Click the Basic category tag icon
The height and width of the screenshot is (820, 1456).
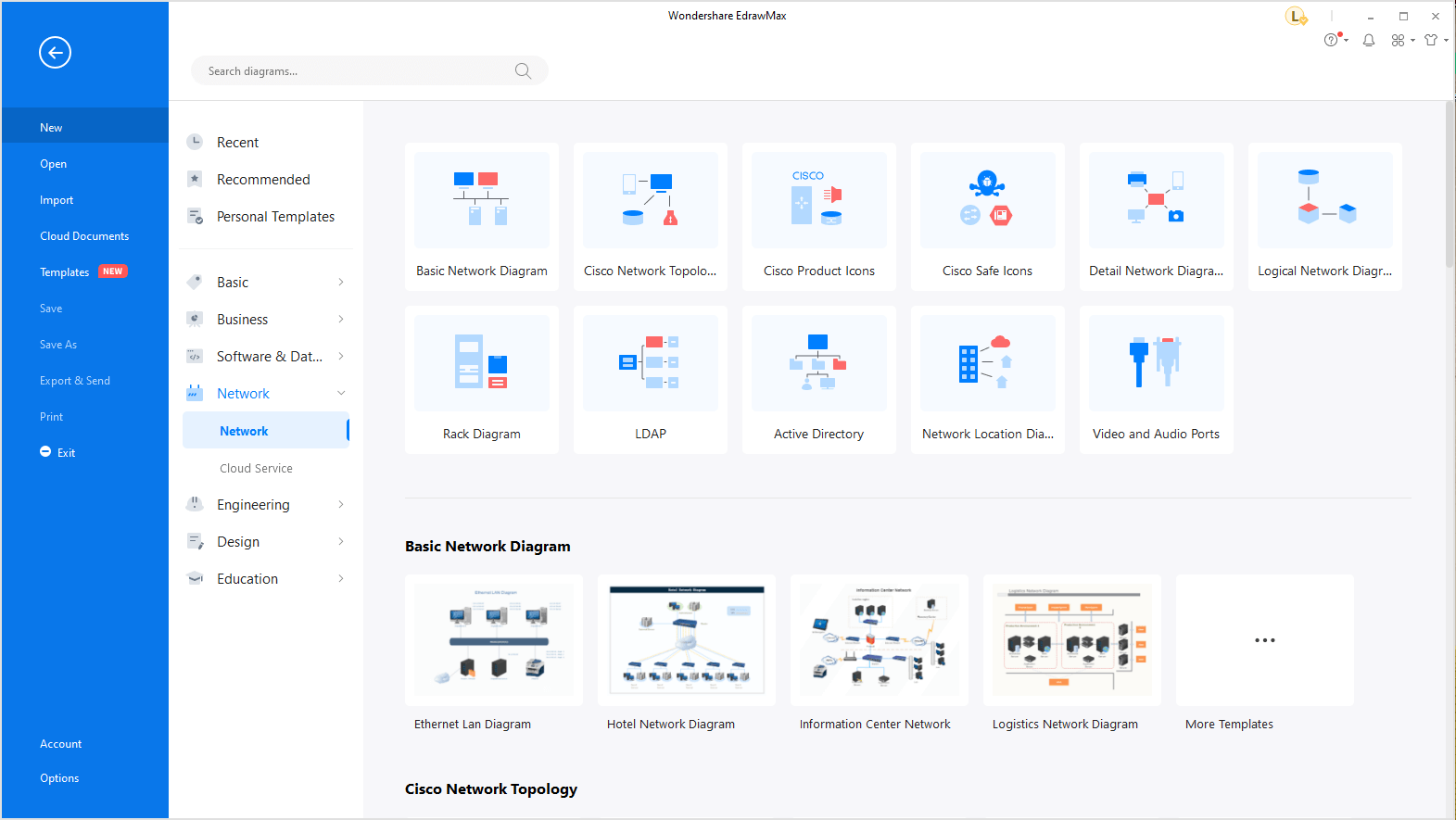(195, 282)
